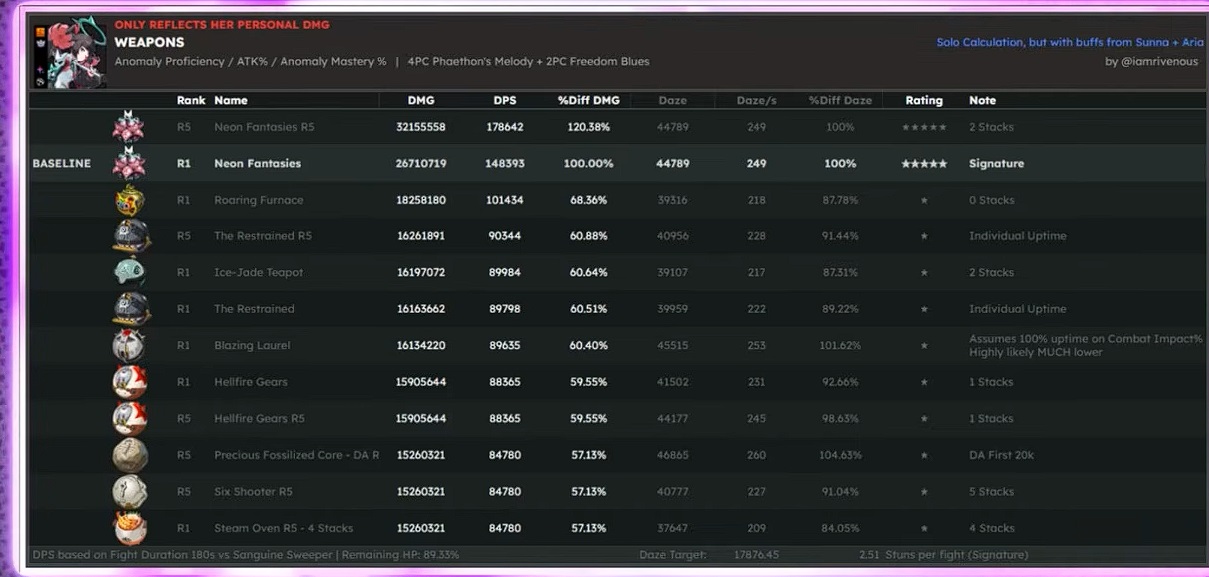Select the Precious Fossilized Core weapon icon
The height and width of the screenshot is (577, 1209).
tap(130, 455)
